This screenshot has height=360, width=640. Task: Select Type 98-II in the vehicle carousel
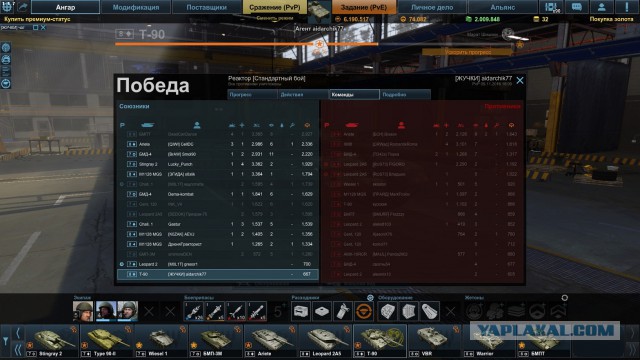[107, 341]
